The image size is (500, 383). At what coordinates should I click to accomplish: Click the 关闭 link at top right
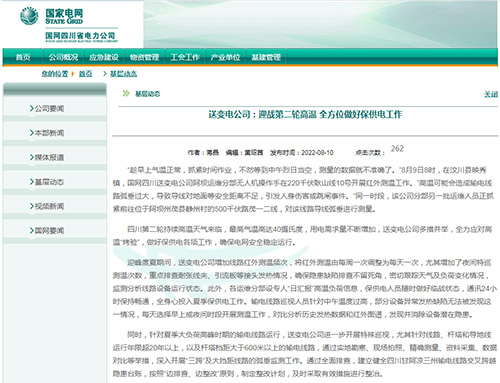[491, 94]
